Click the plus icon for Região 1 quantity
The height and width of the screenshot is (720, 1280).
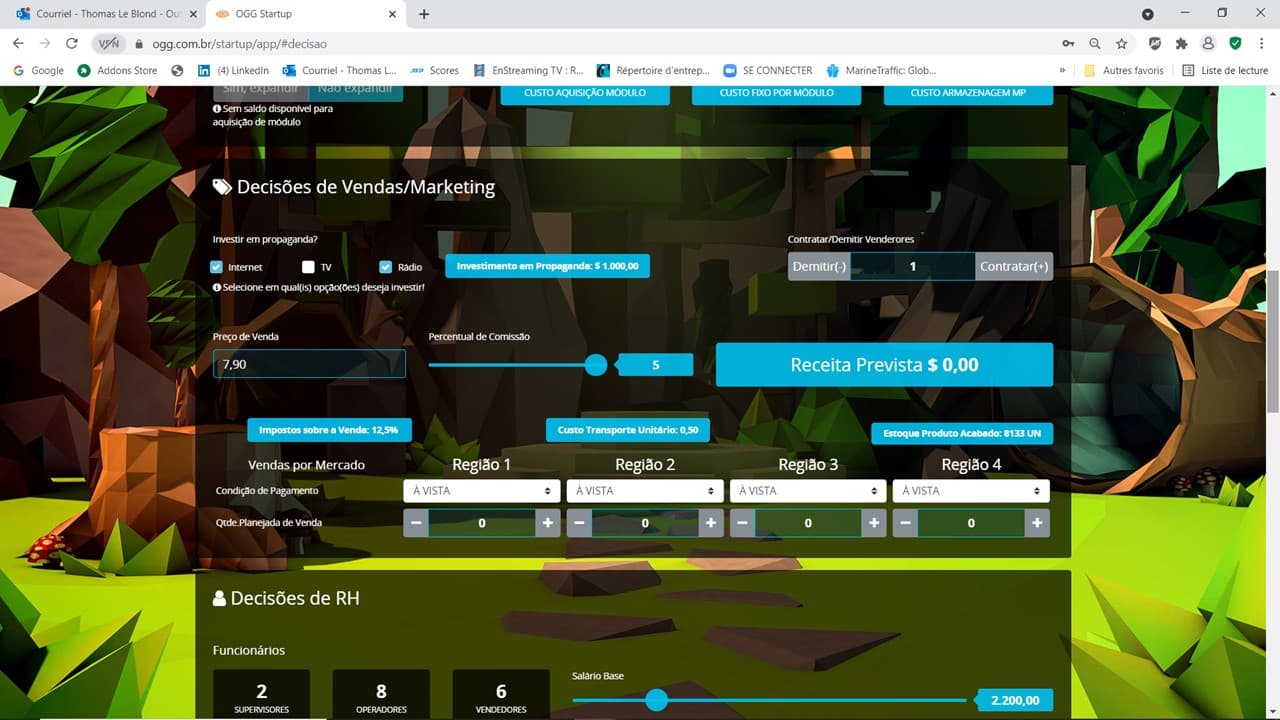(547, 523)
